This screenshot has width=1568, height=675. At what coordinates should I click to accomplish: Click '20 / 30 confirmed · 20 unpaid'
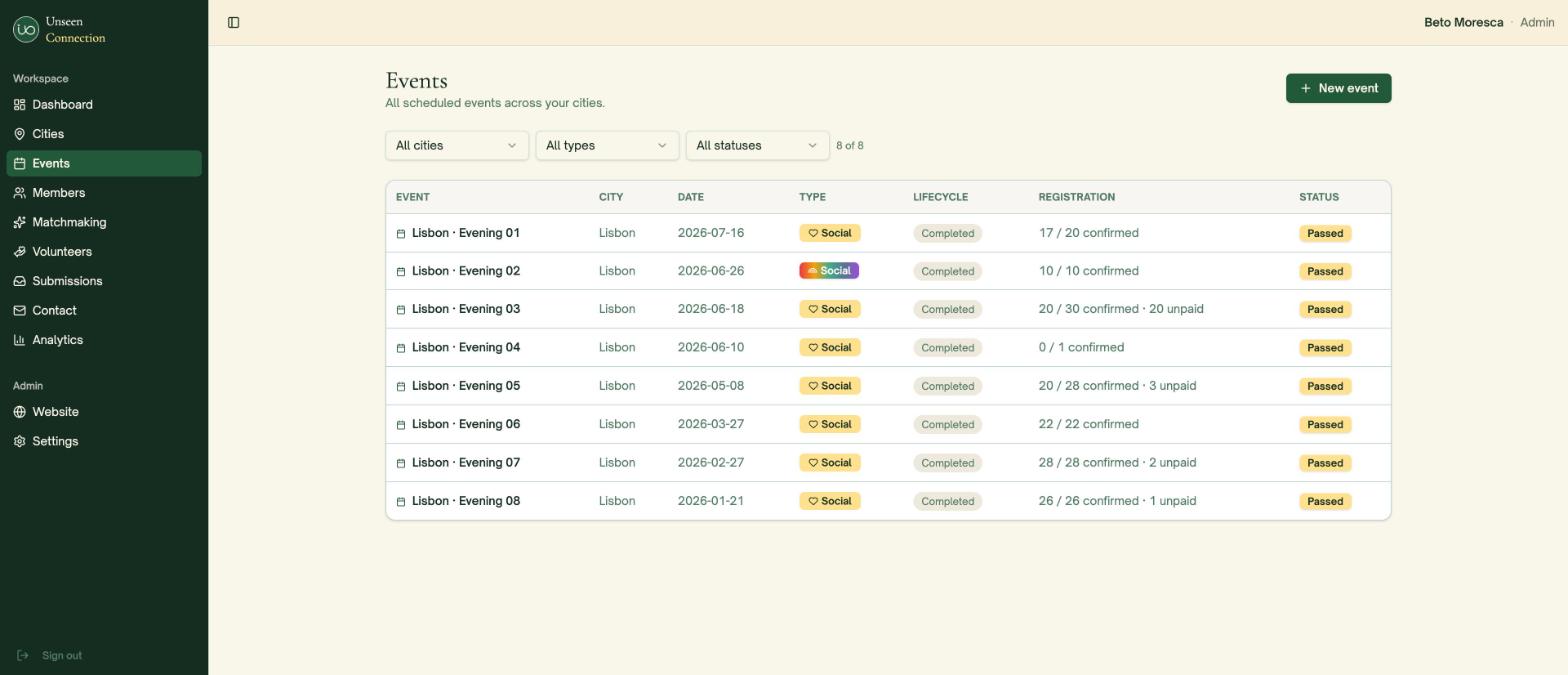click(x=1121, y=309)
